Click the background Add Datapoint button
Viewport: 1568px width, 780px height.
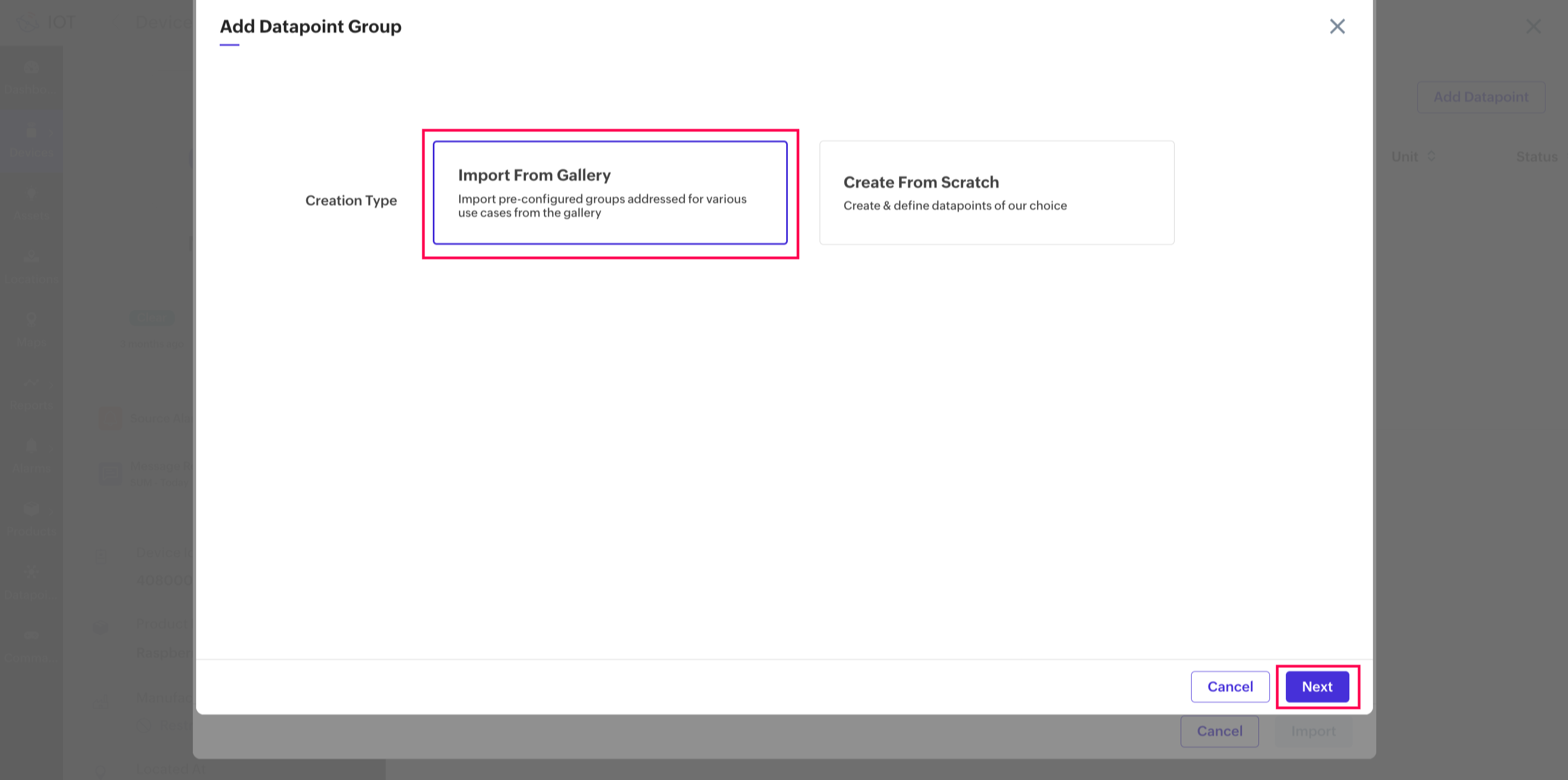coord(1480,97)
